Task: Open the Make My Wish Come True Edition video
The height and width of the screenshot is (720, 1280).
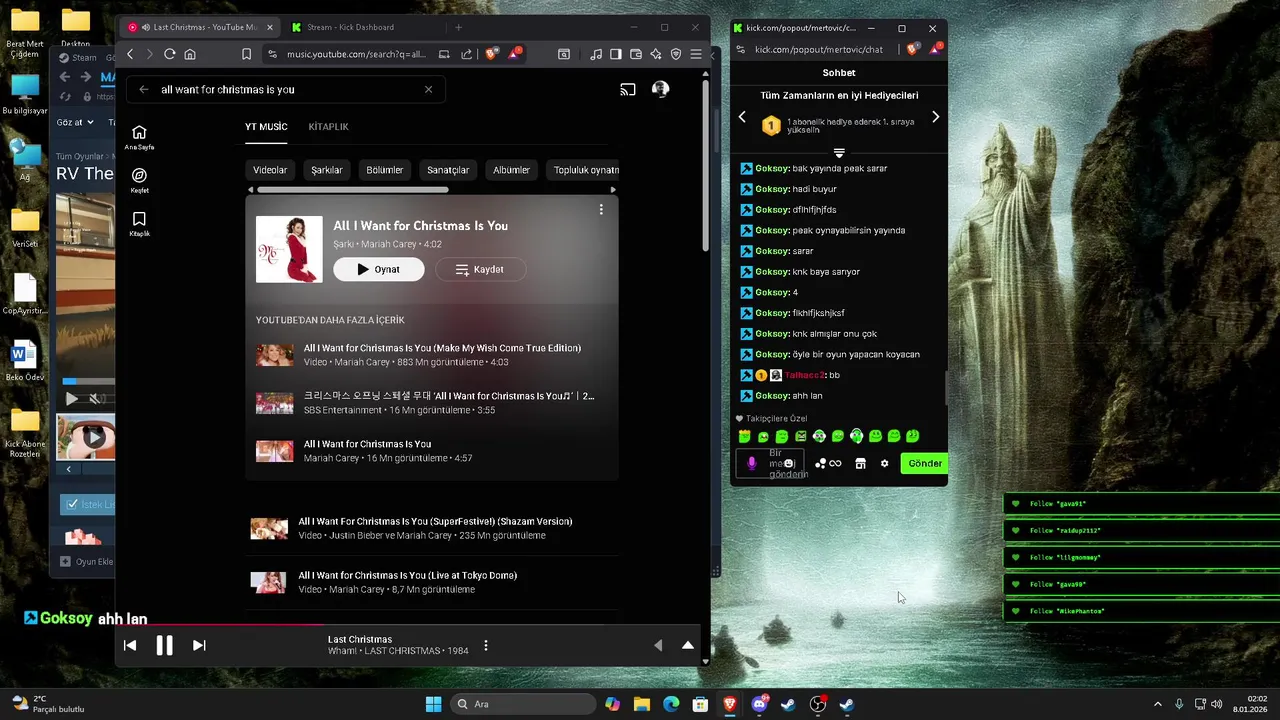Action: coord(442,348)
